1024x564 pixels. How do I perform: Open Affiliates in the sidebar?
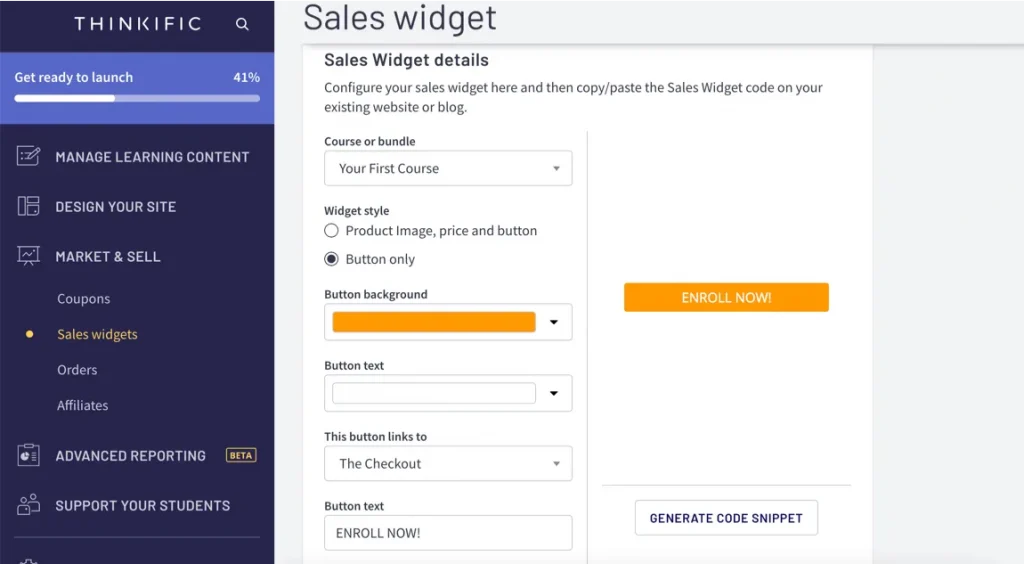click(82, 405)
